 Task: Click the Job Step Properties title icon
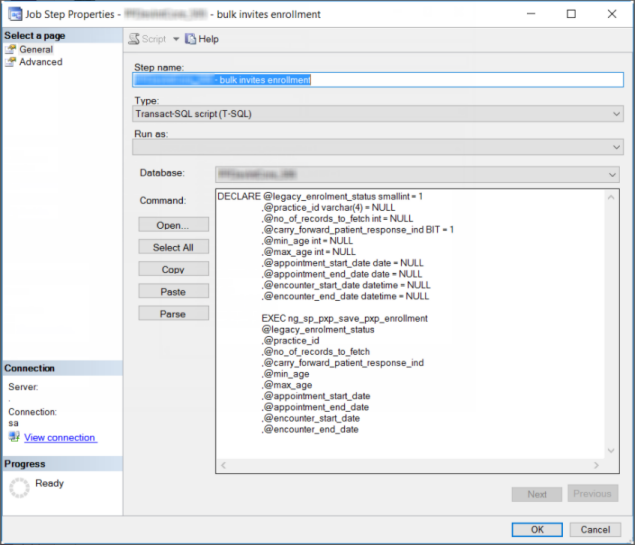[x=15, y=14]
